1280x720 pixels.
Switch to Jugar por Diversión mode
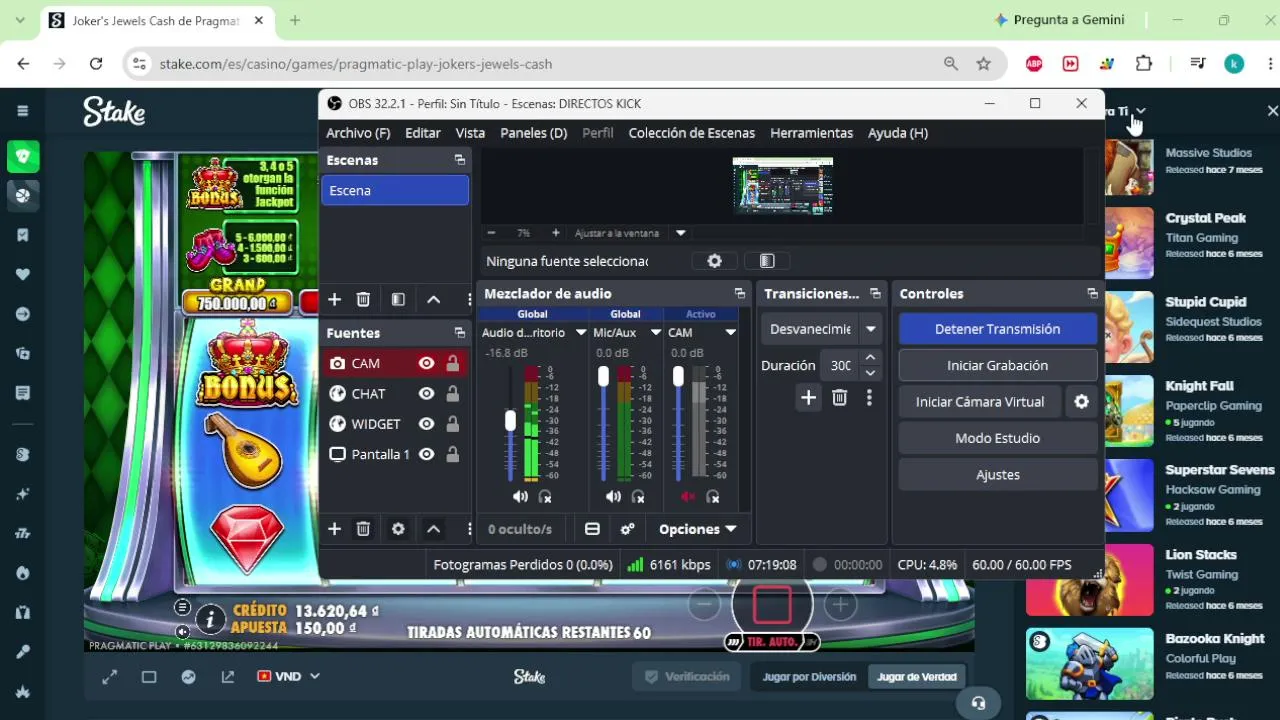810,677
